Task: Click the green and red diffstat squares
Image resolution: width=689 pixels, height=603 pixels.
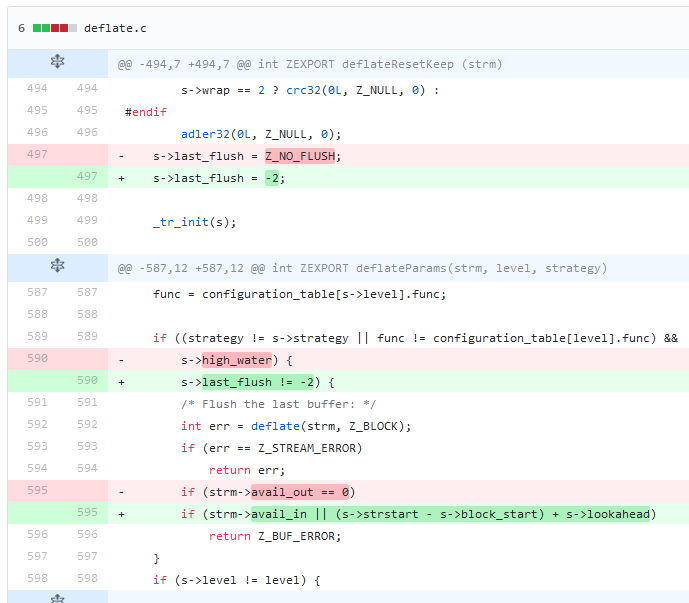Action: coord(55,28)
